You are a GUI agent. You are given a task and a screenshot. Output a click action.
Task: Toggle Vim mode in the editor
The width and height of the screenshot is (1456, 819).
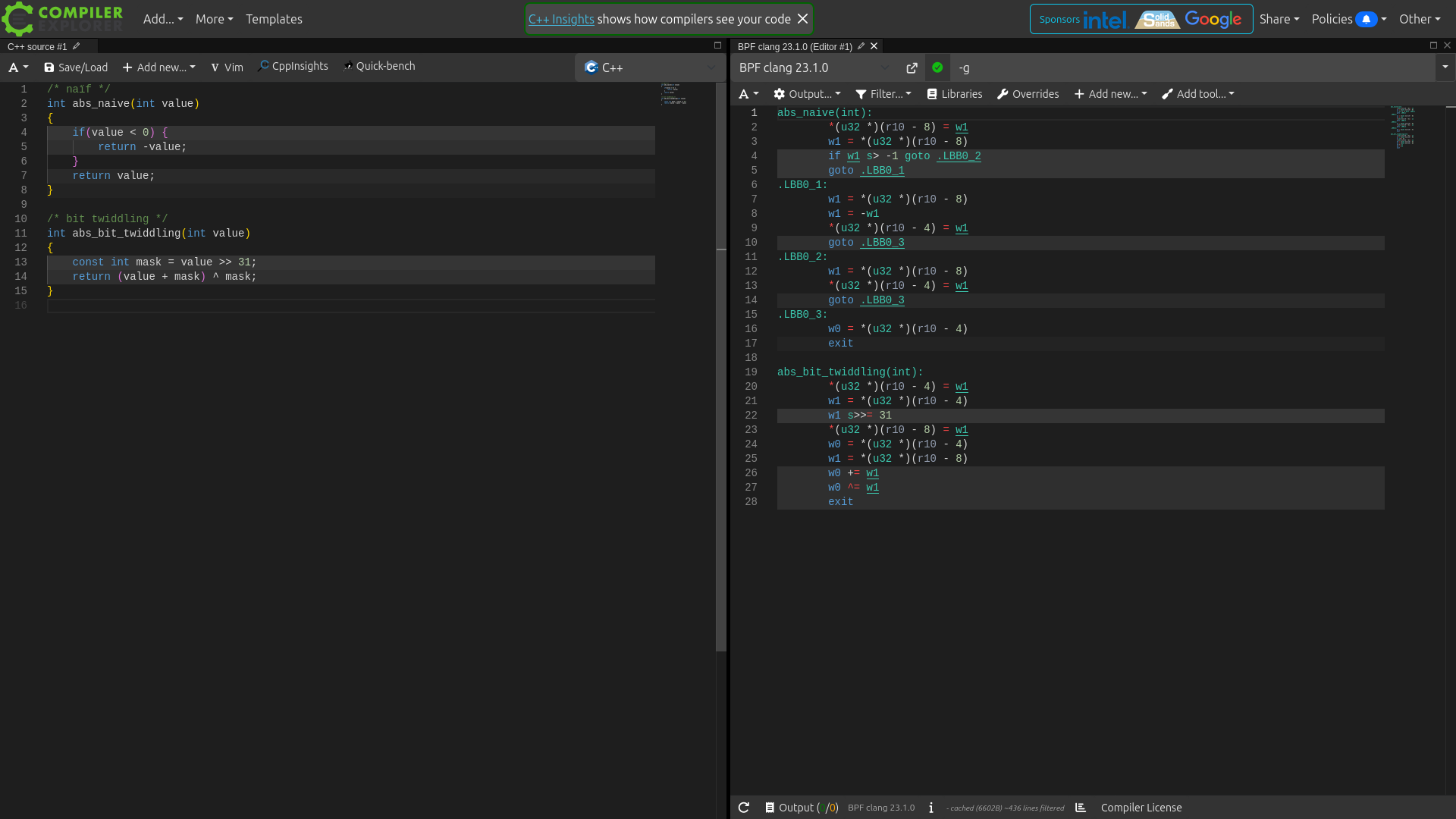pyautogui.click(x=227, y=67)
